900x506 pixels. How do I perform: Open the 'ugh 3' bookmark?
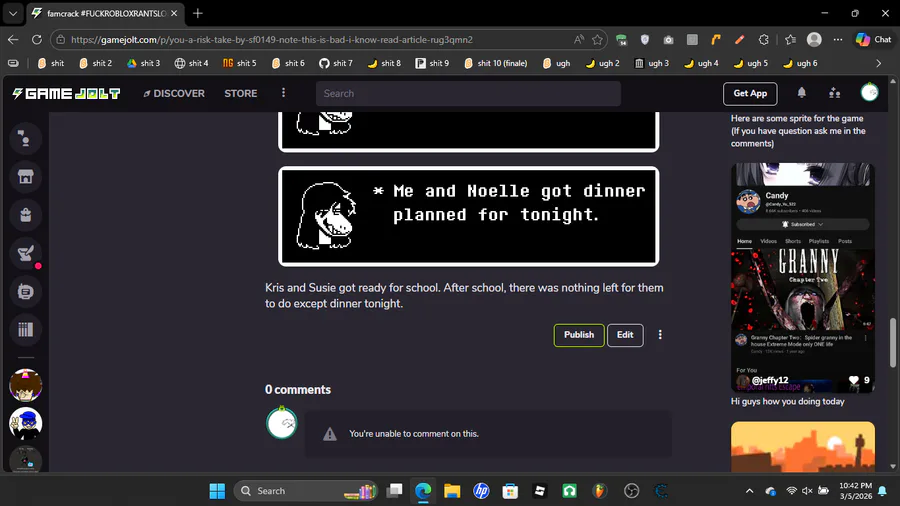(651, 63)
